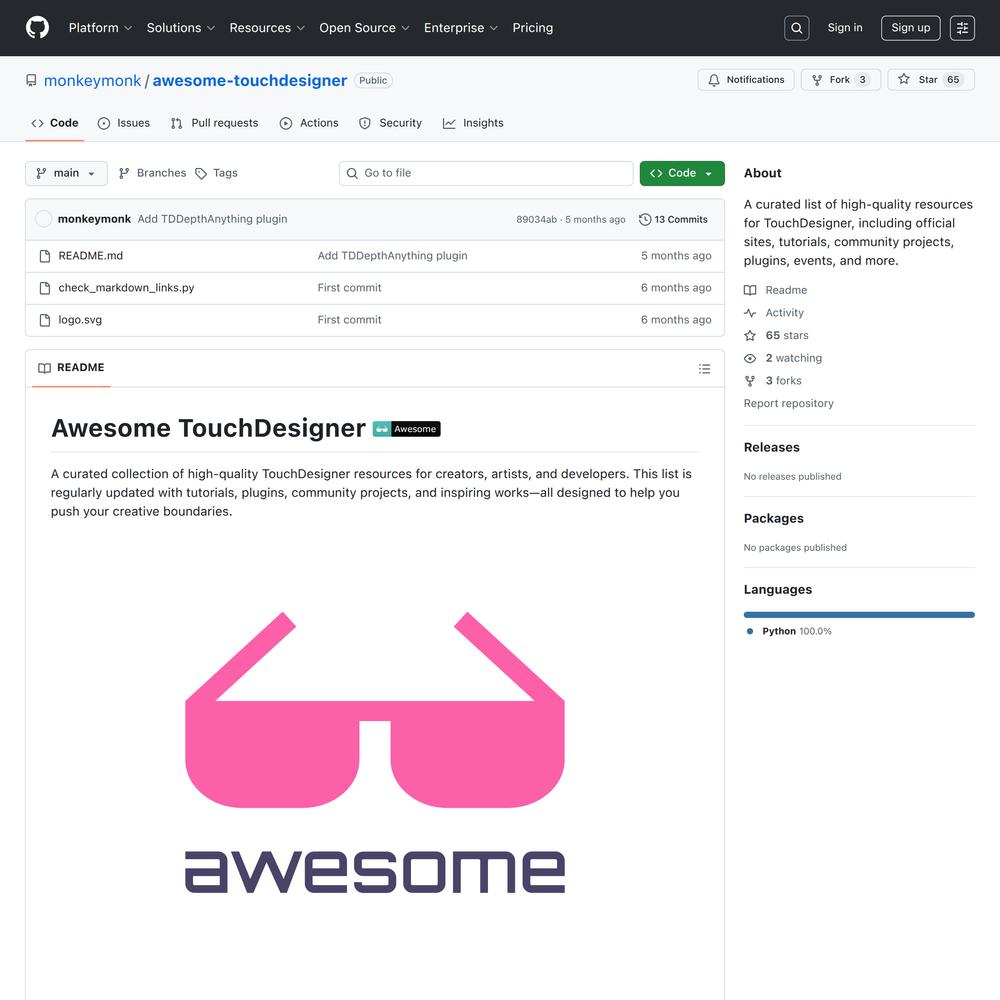Click the Public visibility badge
Image resolution: width=1000 pixels, height=1000 pixels.
pyautogui.click(x=373, y=80)
